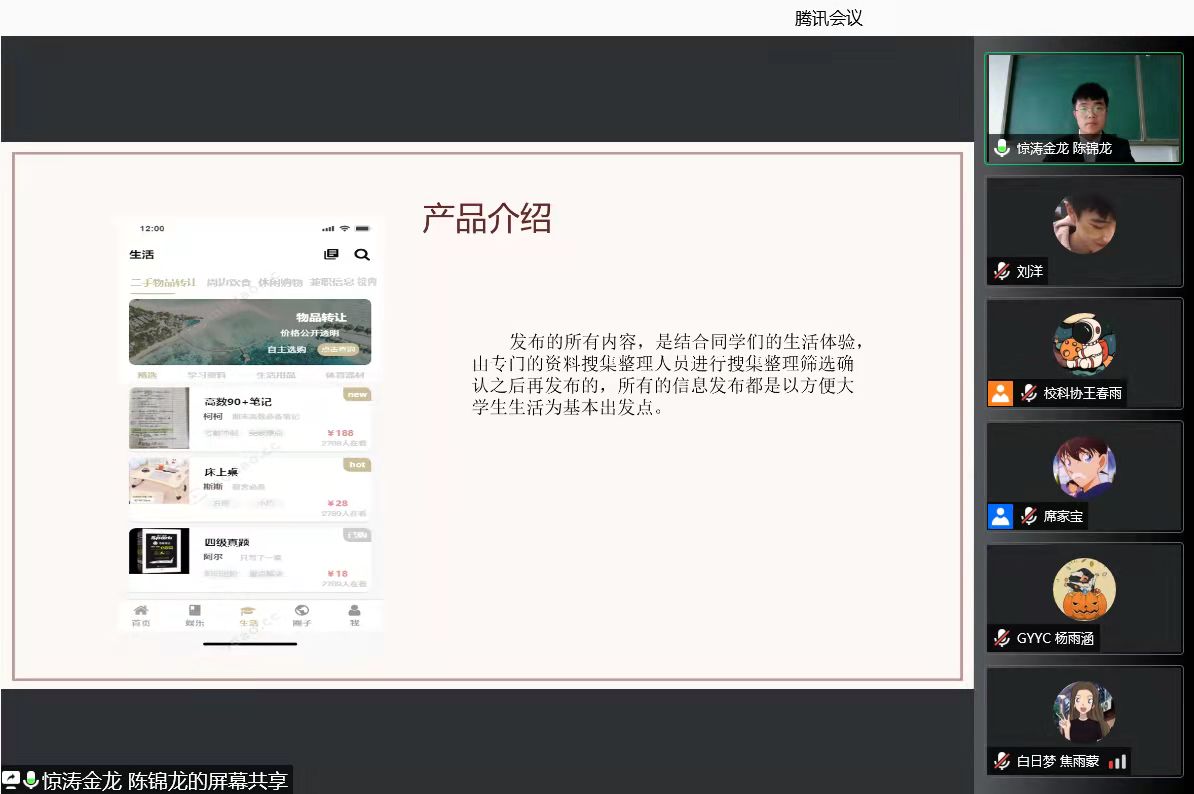1194x794 pixels.
Task: Click muted microphone icon next to 刘洋
Action: tap(1002, 271)
